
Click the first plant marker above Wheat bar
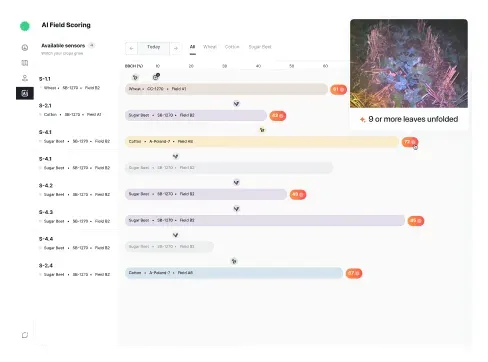tap(135, 77)
